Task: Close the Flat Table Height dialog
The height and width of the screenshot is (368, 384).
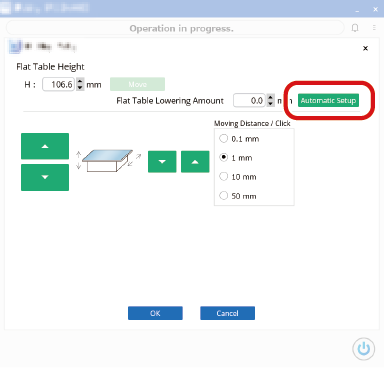Action: click(365, 48)
